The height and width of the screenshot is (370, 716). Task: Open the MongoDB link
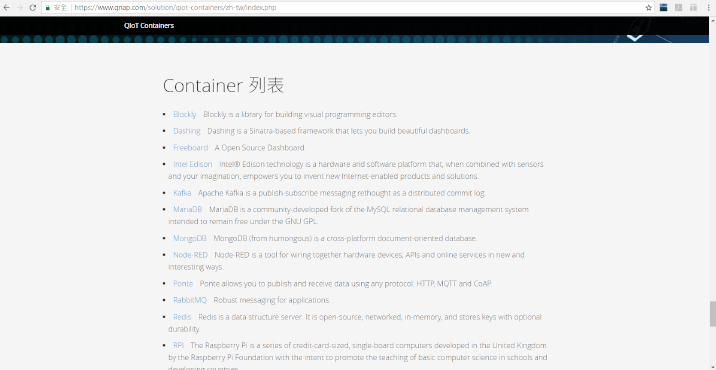190,238
